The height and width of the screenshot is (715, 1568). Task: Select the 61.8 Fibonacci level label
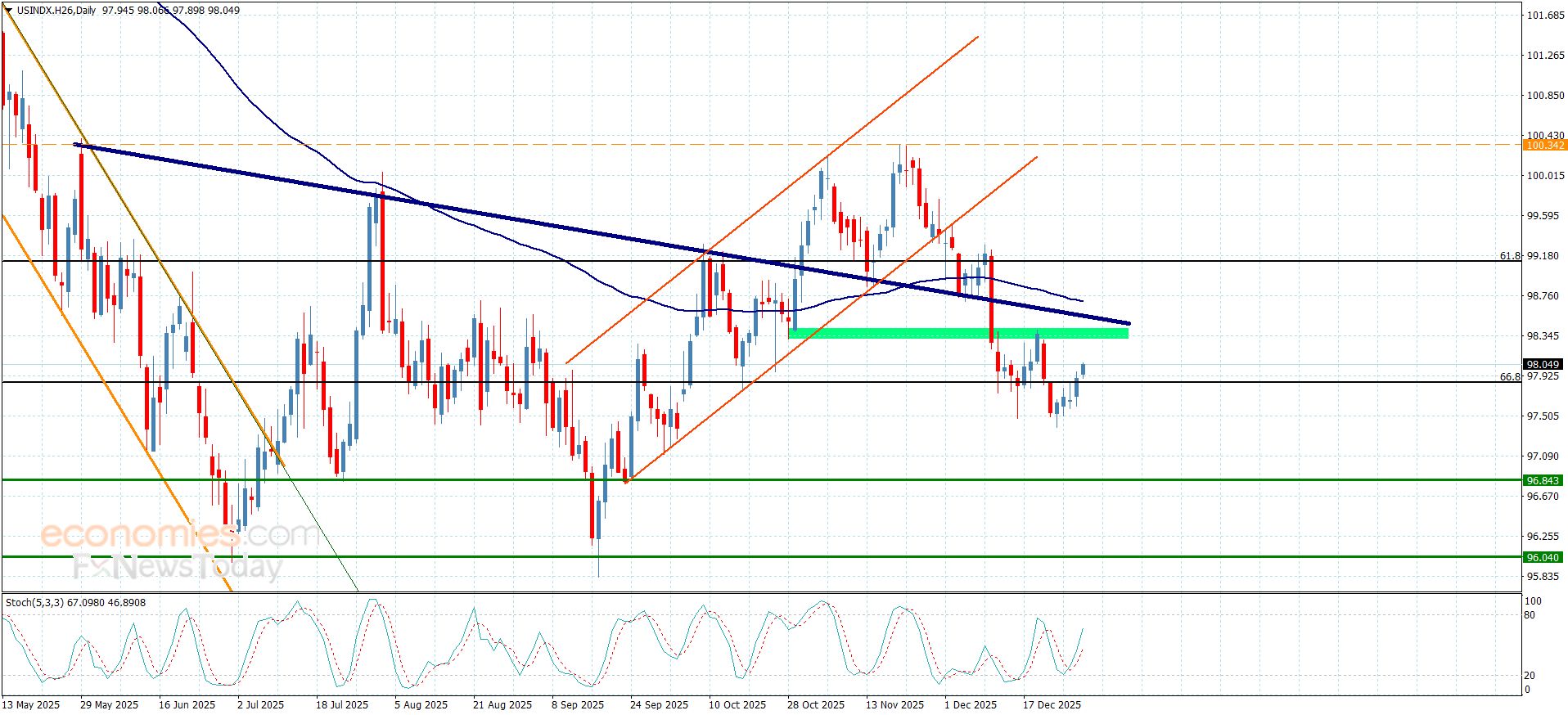pos(1509,256)
